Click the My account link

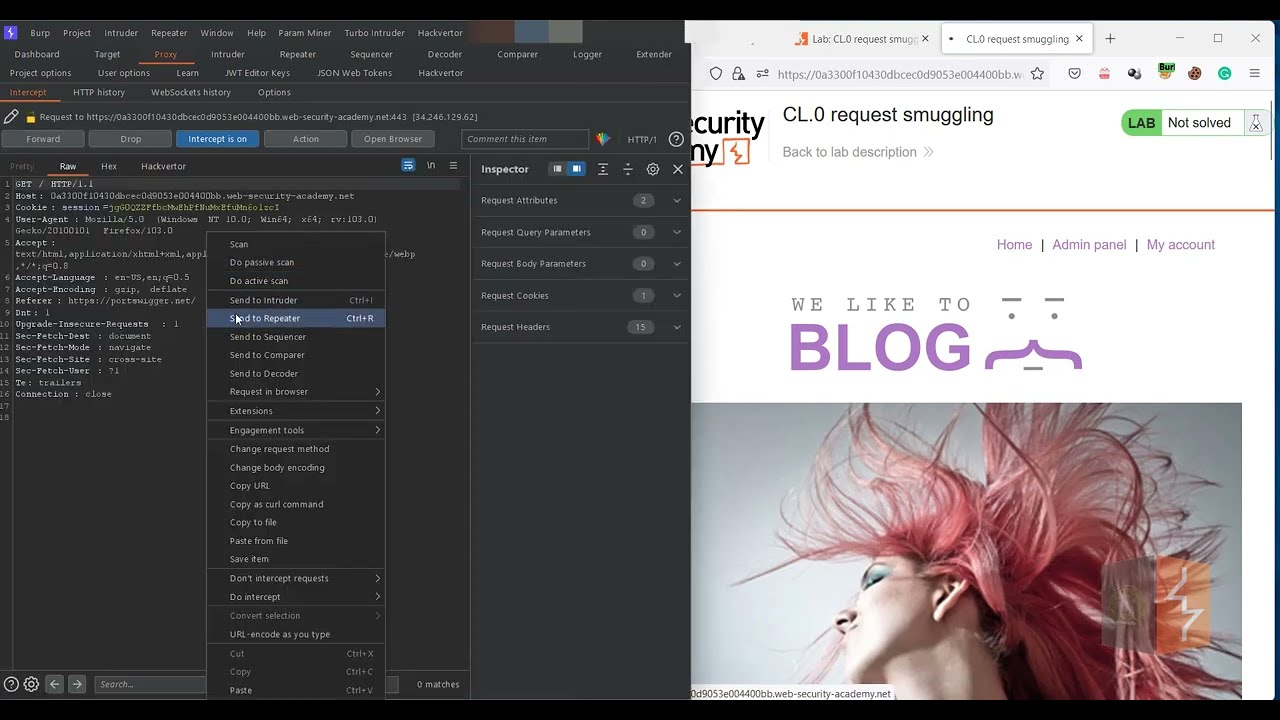[x=1181, y=245]
